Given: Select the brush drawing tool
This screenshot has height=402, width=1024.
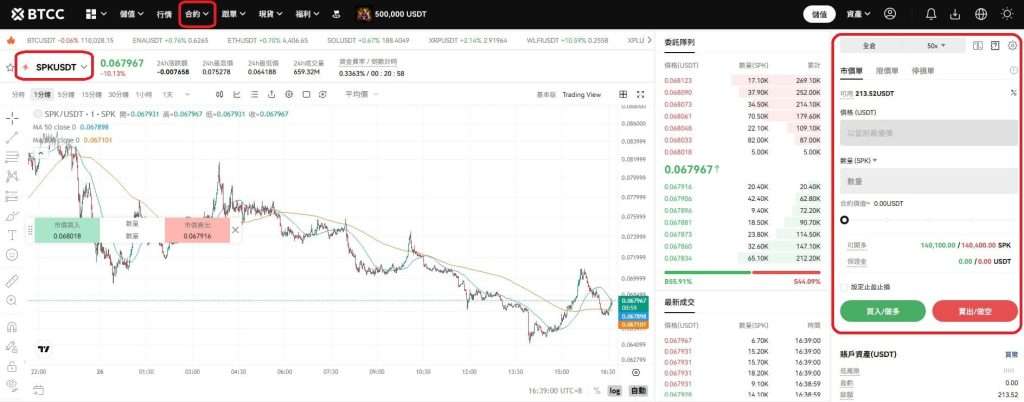Looking at the screenshot, I should 12,215.
